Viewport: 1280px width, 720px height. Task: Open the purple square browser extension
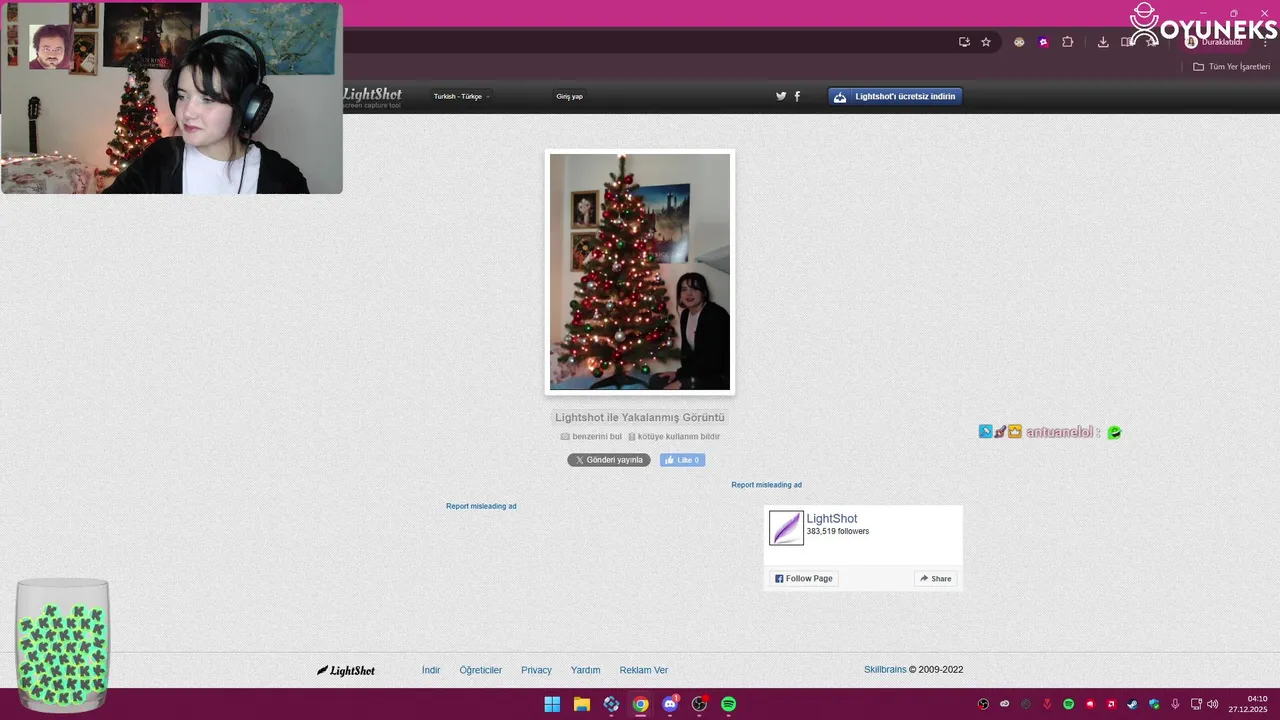pyautogui.click(x=1043, y=42)
